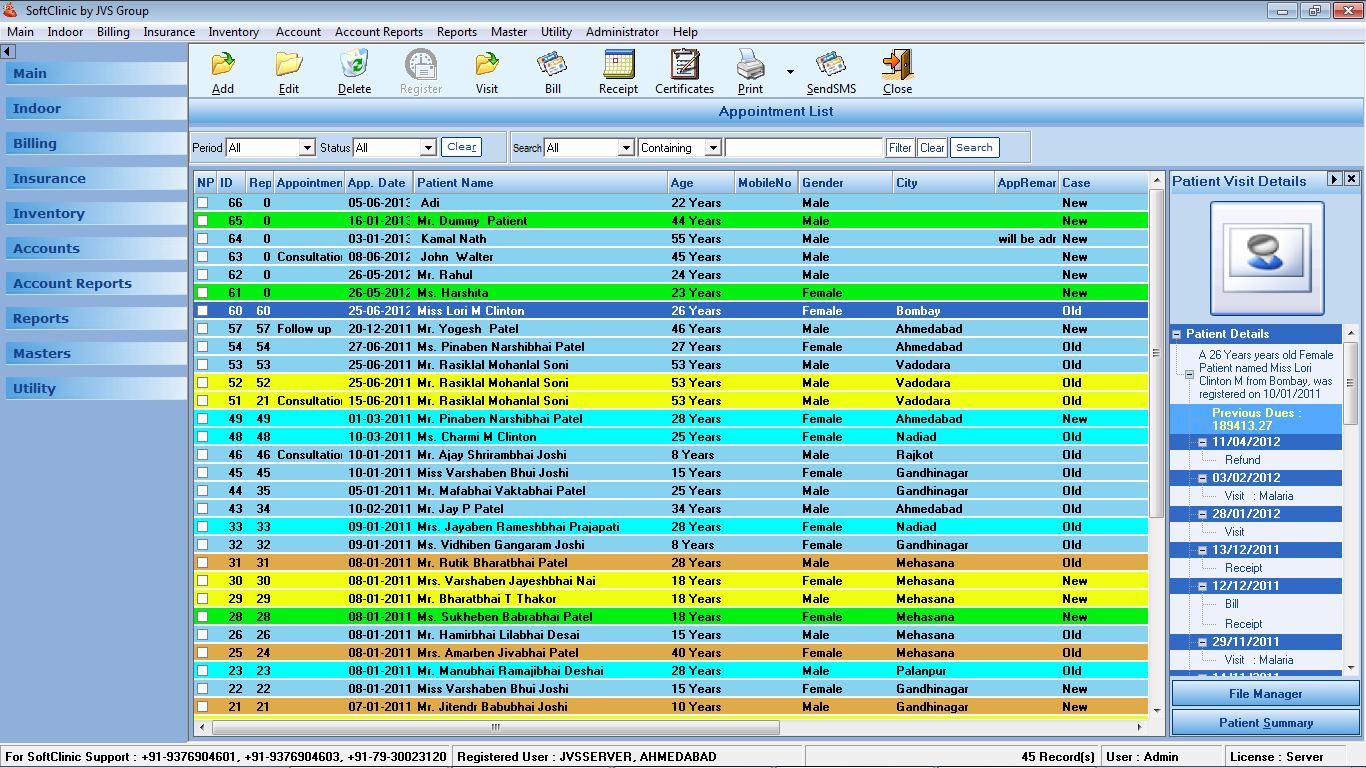1366x768 pixels.
Task: Click the Edit toolbar icon
Action: pos(288,66)
